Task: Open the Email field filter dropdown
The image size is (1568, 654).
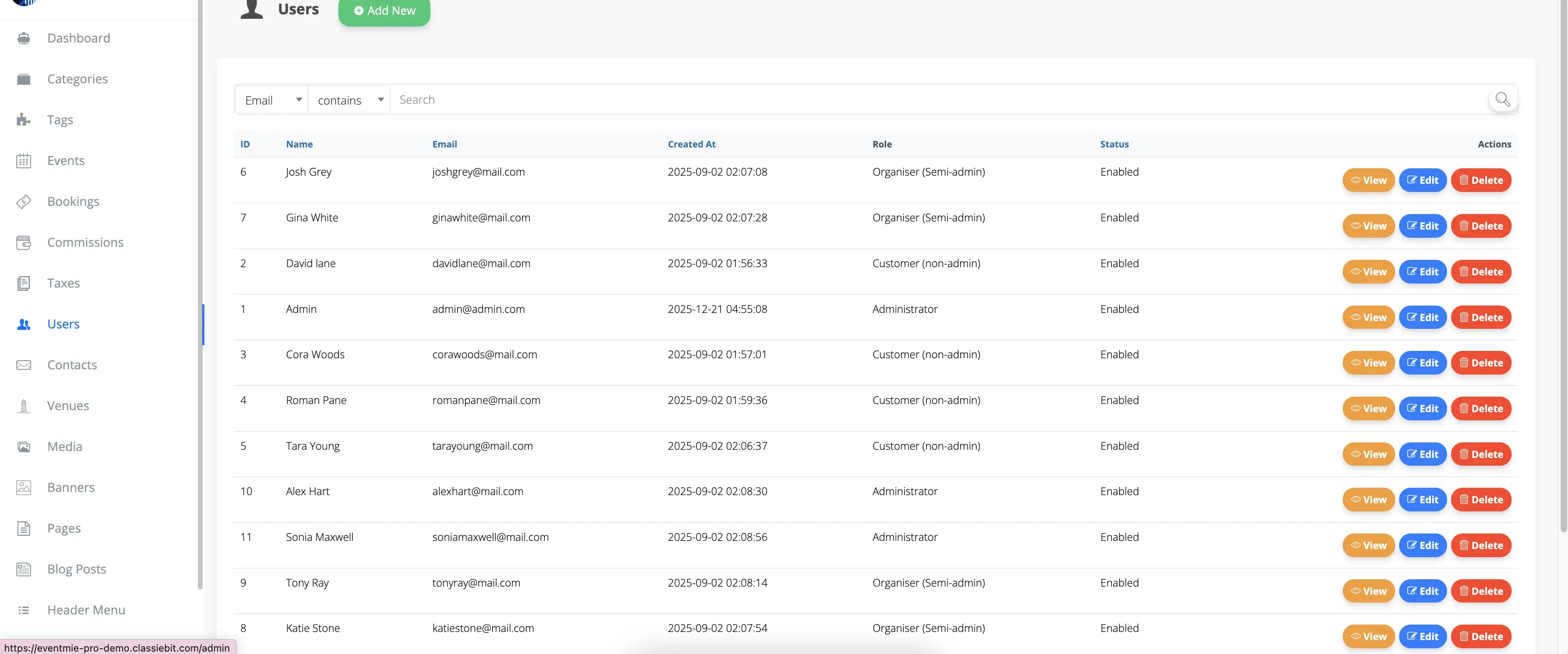Action: [x=272, y=100]
